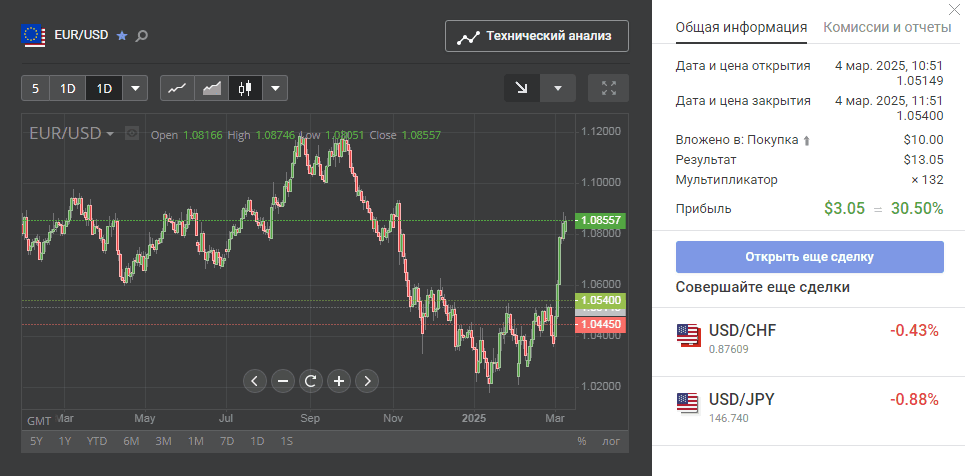Pan the chart left with arrow button
The height and width of the screenshot is (476, 965).
(255, 381)
